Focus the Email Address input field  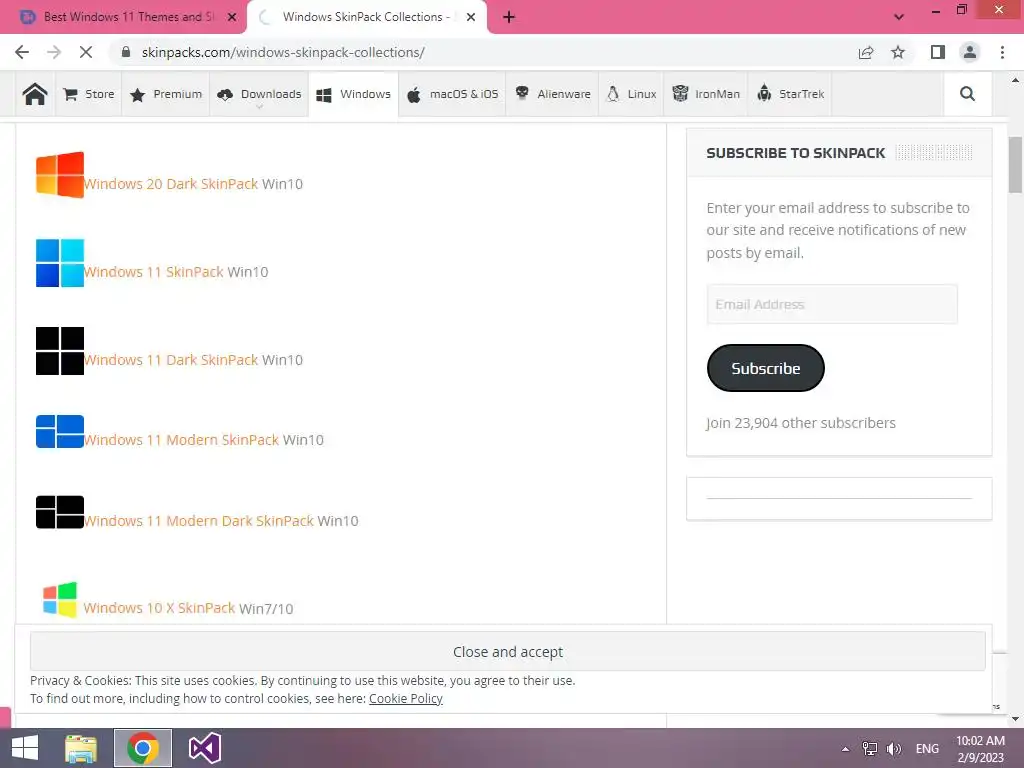point(832,304)
